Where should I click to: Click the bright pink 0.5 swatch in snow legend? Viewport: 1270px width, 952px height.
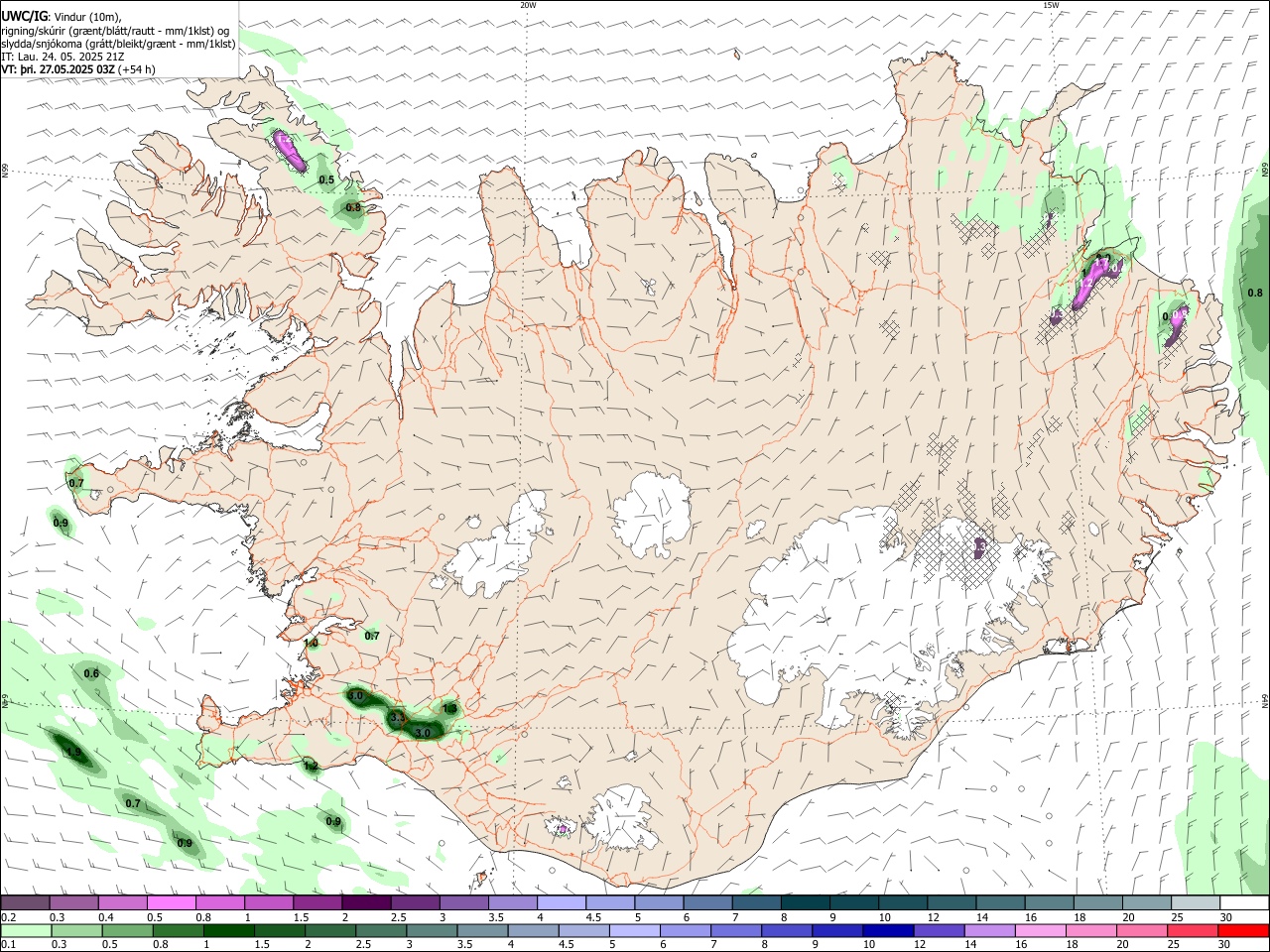click(x=171, y=903)
